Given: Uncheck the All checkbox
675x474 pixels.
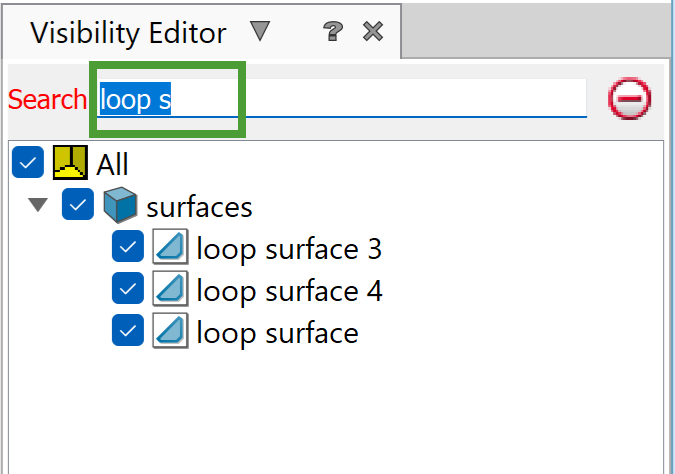Looking at the screenshot, I should click(29, 163).
